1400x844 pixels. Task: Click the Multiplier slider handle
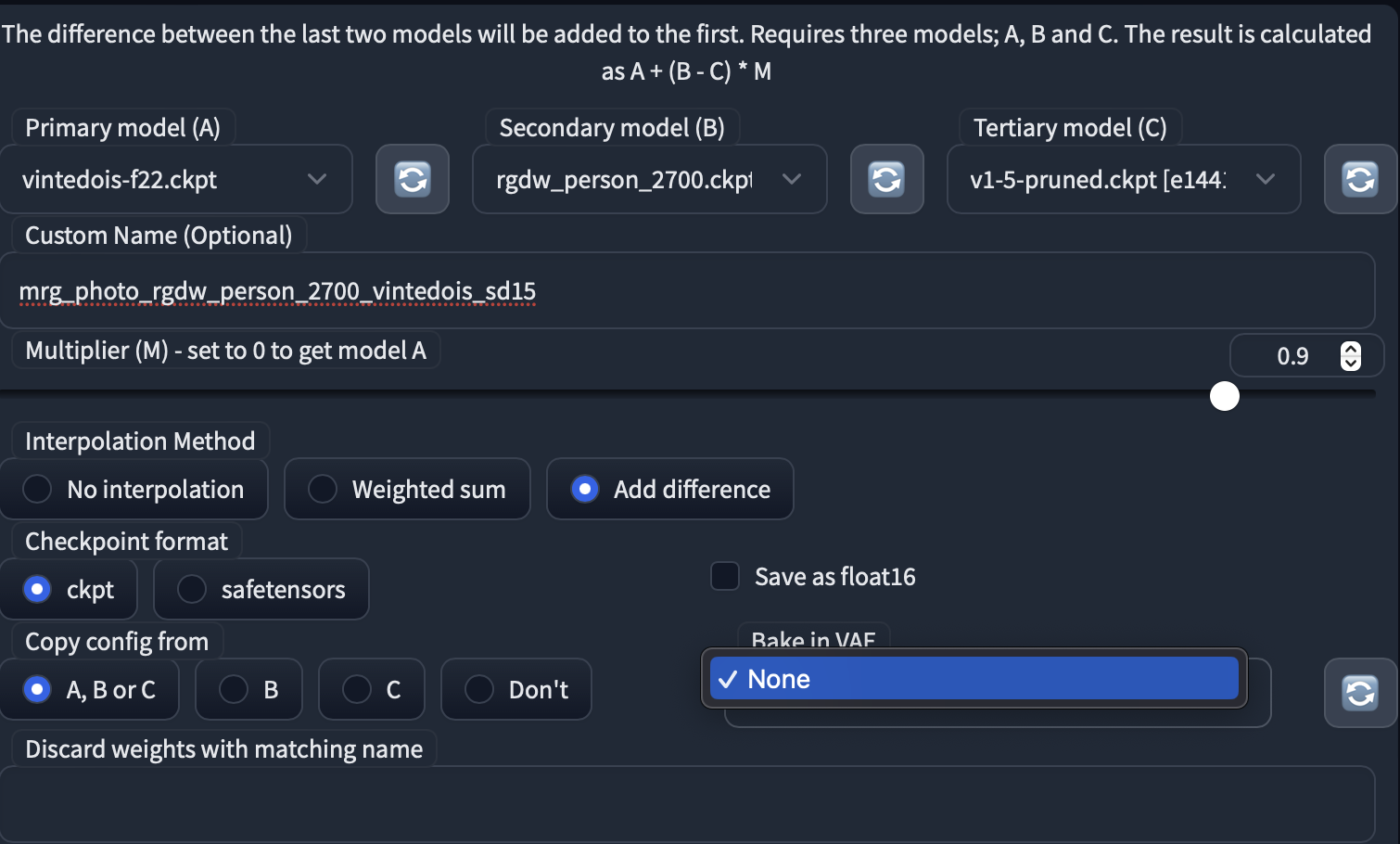click(x=1225, y=396)
